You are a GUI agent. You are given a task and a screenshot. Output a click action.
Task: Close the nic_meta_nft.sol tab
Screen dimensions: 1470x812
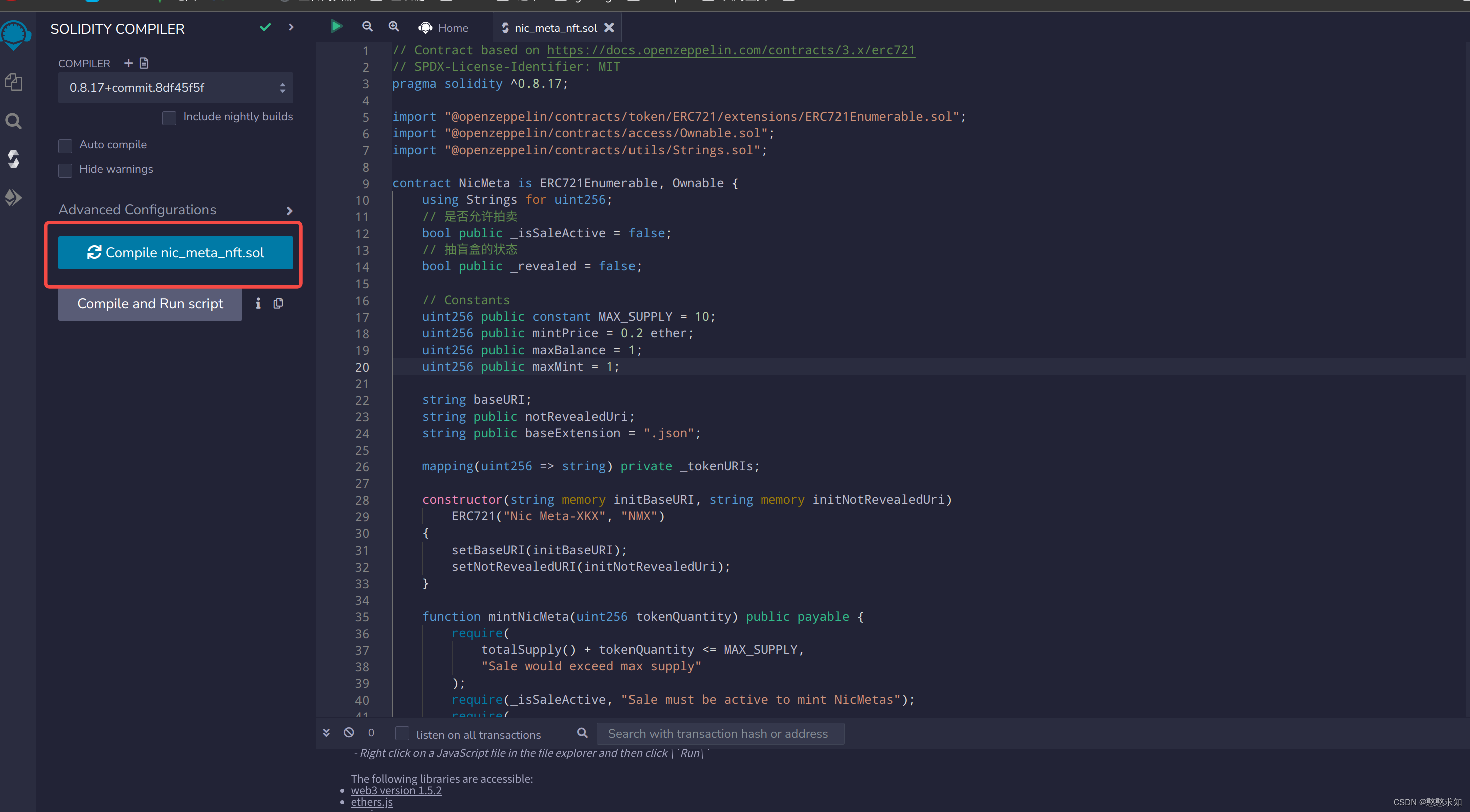[x=609, y=28]
